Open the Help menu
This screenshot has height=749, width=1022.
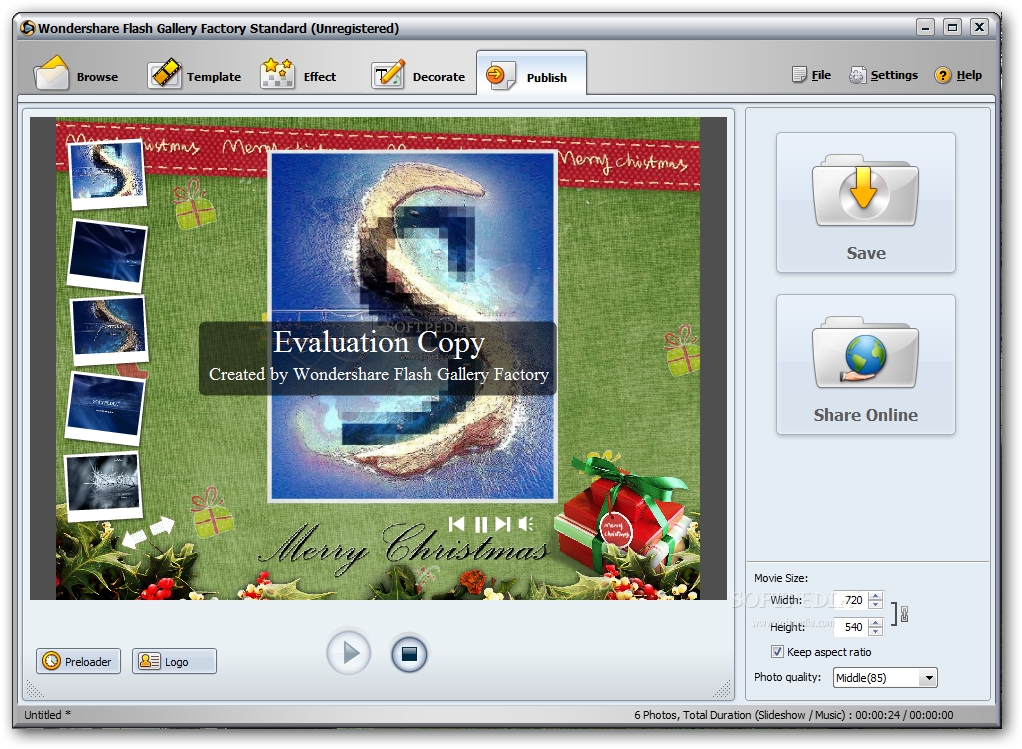tap(958, 75)
